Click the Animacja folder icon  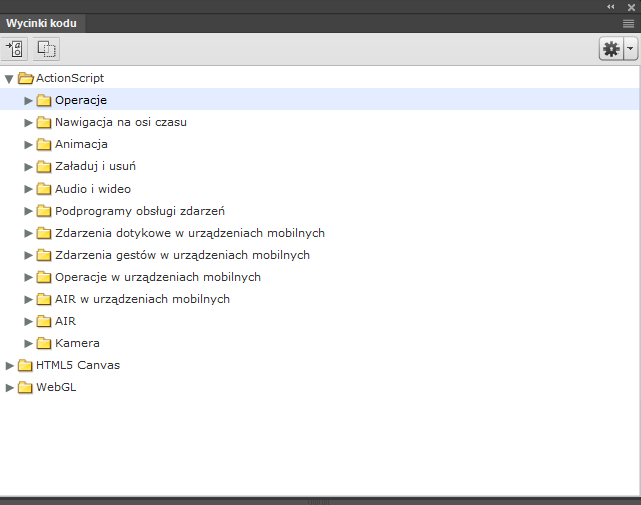[x=44, y=144]
